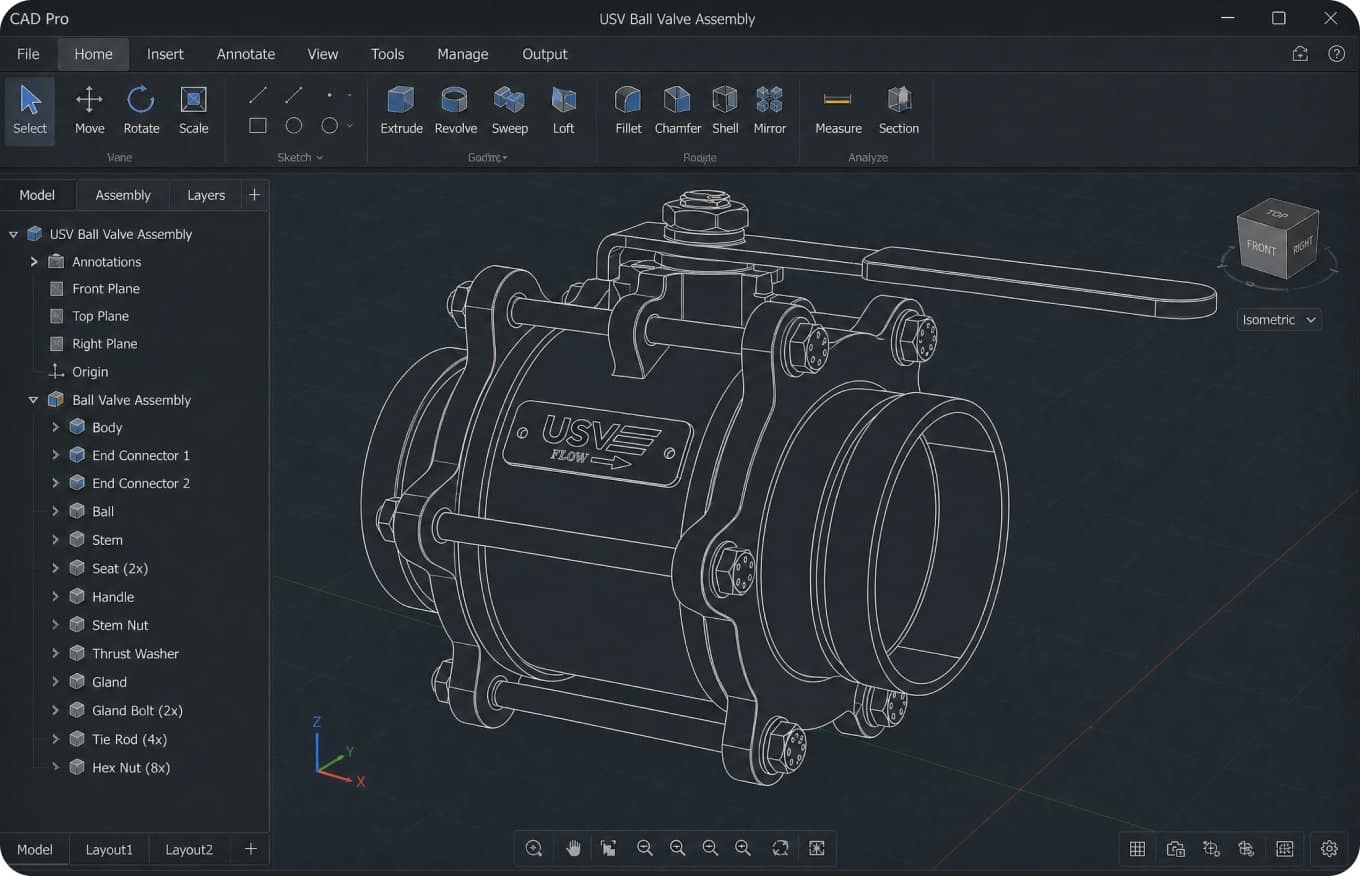Viewport: 1360px width, 876px height.
Task: Switch to the Assembly panel tab
Action: (123, 195)
